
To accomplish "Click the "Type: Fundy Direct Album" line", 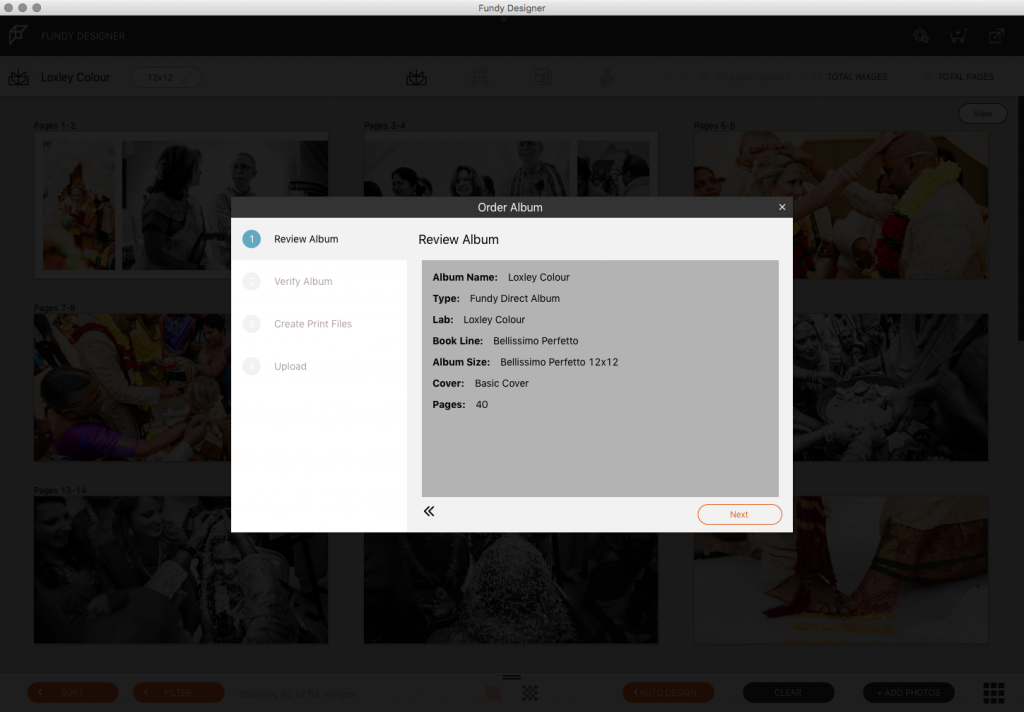I will click(496, 299).
